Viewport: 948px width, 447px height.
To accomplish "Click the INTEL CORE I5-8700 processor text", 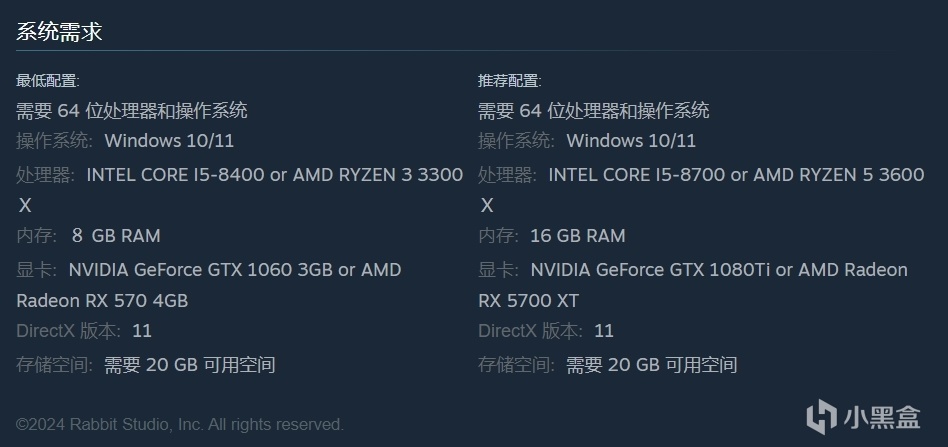I will [x=638, y=175].
